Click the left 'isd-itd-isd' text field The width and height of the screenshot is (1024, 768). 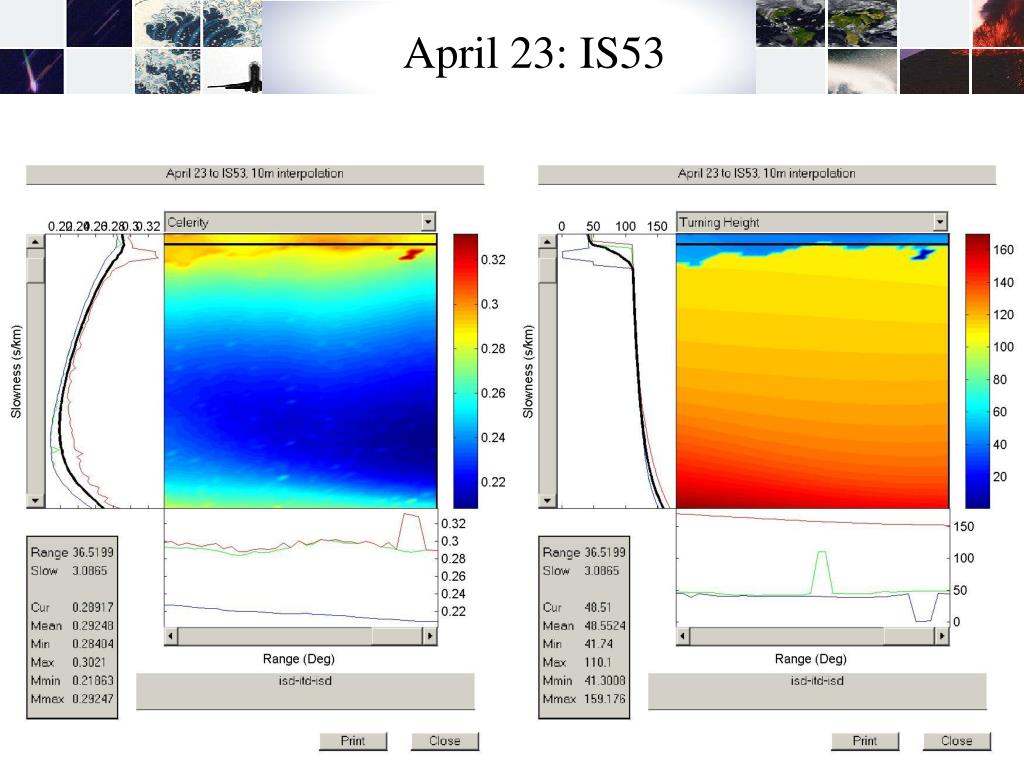pos(305,690)
